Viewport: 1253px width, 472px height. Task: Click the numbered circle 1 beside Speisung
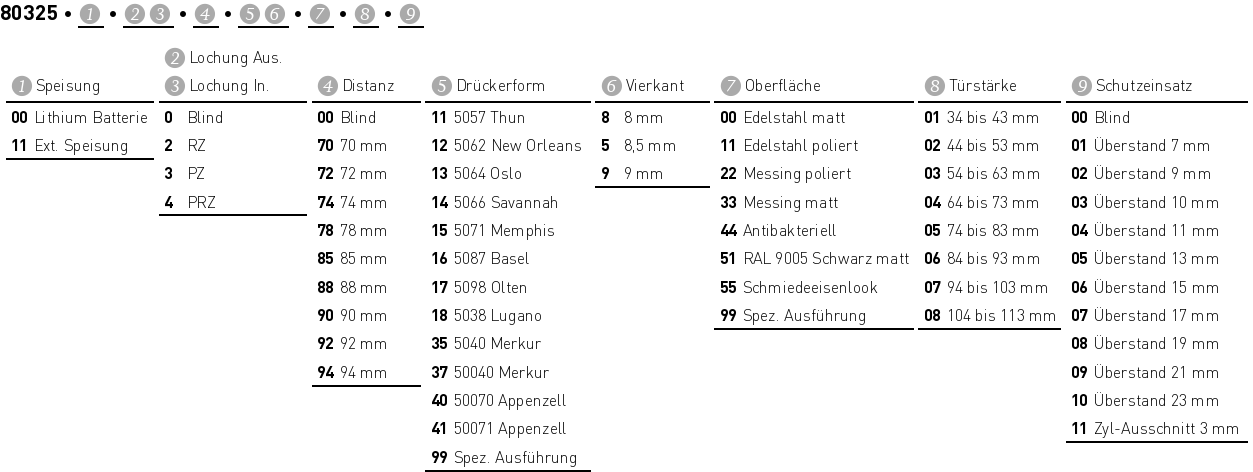point(20,87)
